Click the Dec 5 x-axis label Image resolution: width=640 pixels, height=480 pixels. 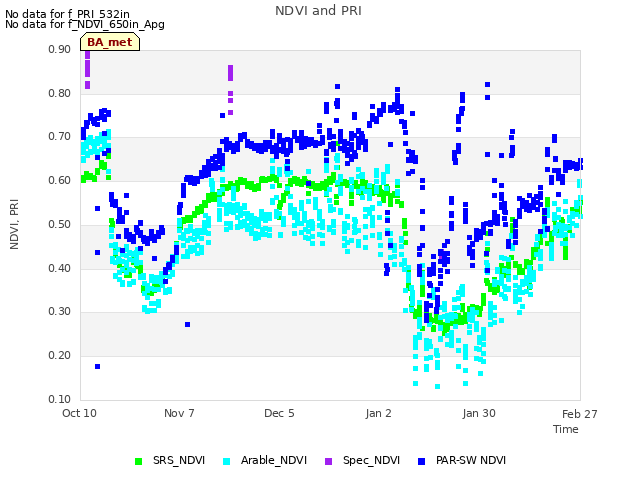coord(279,413)
